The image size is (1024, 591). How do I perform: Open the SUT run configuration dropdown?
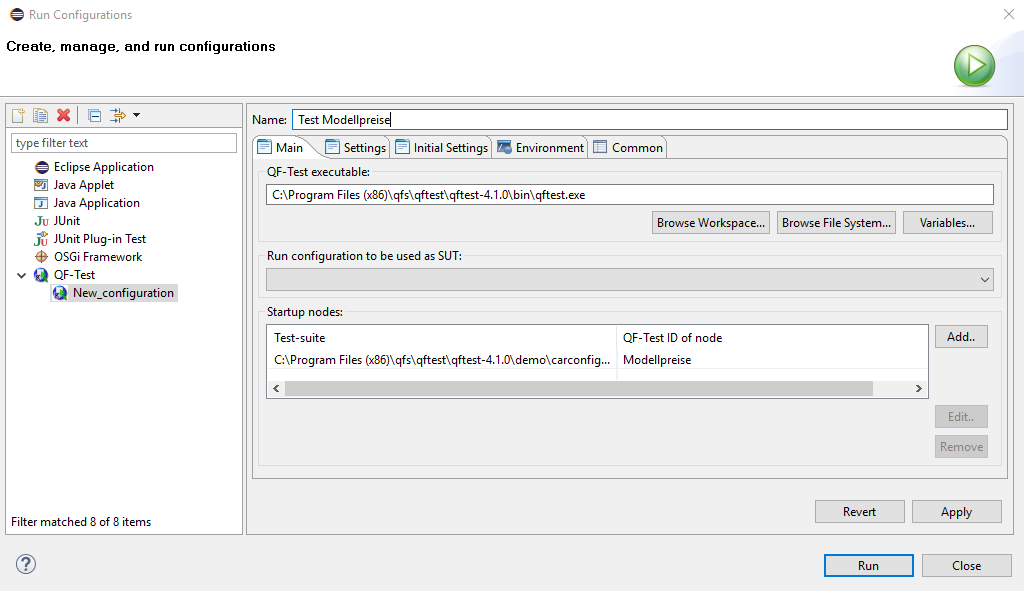(630, 280)
